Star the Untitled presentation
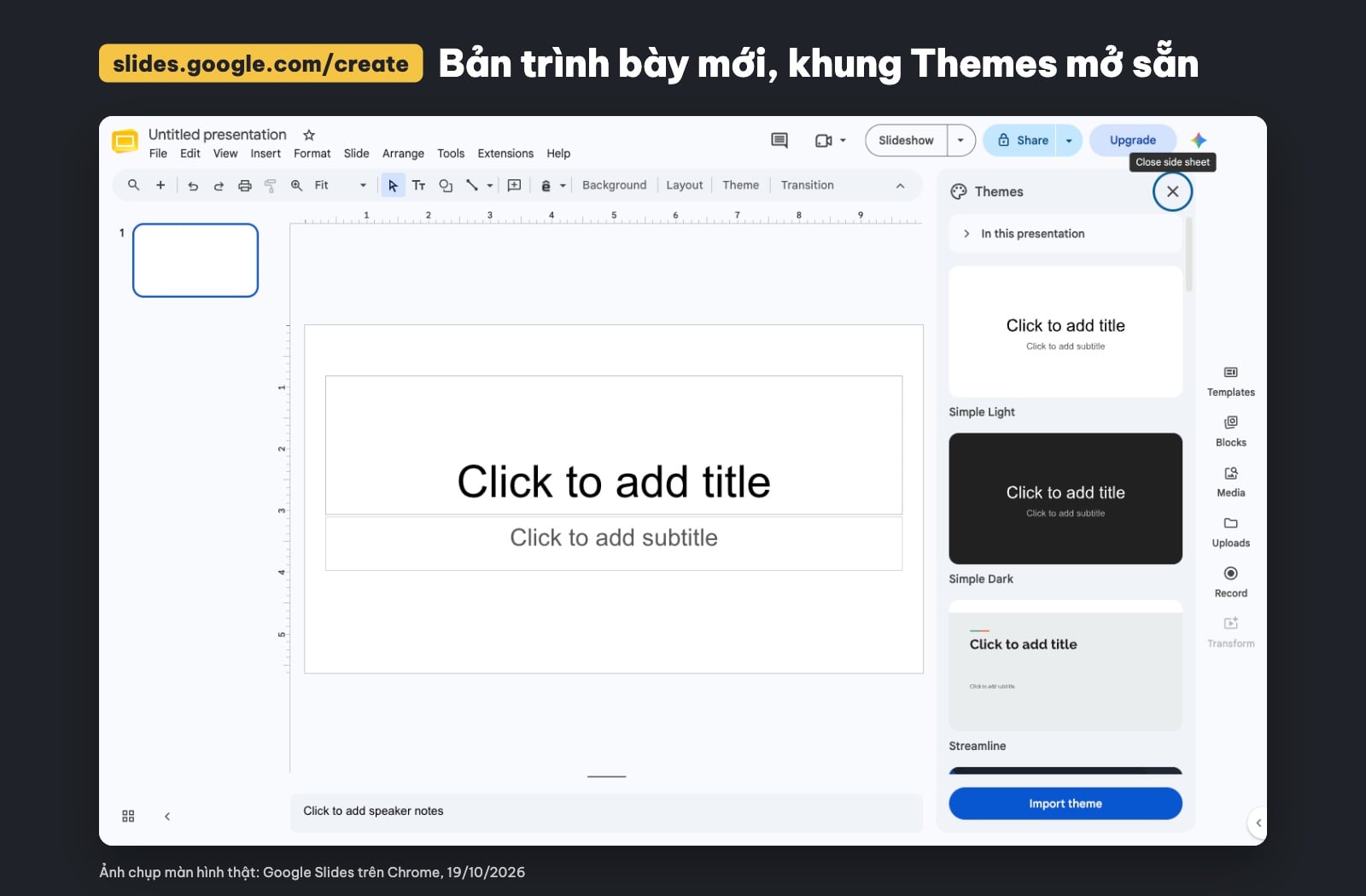1366x896 pixels. tap(309, 135)
